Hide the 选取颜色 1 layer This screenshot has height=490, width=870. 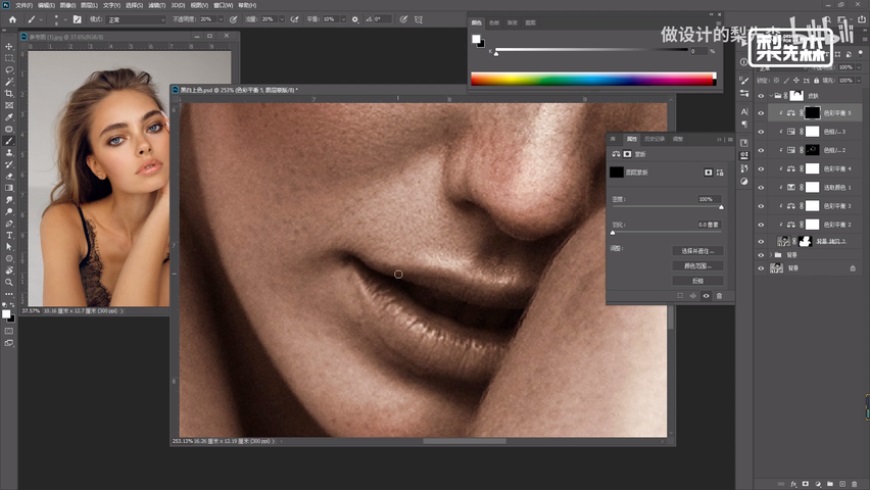[761, 187]
